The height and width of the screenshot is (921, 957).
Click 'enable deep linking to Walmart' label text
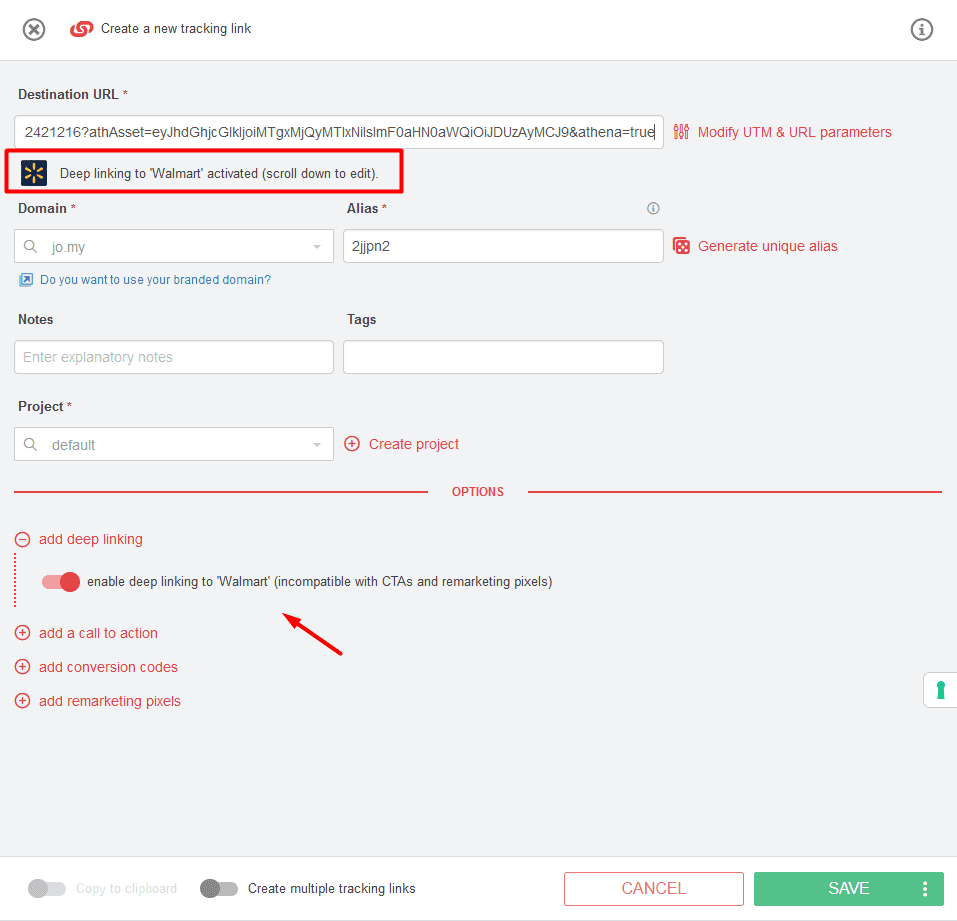tap(319, 582)
